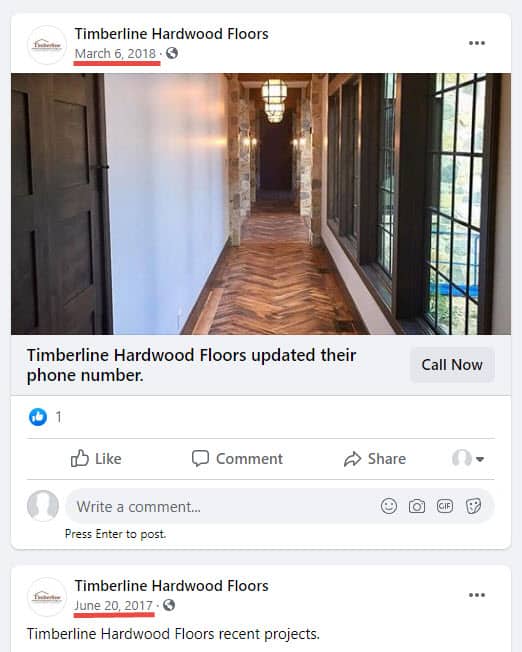The width and height of the screenshot is (522, 652).
Task: Like the phone number update post
Action: click(x=96, y=459)
